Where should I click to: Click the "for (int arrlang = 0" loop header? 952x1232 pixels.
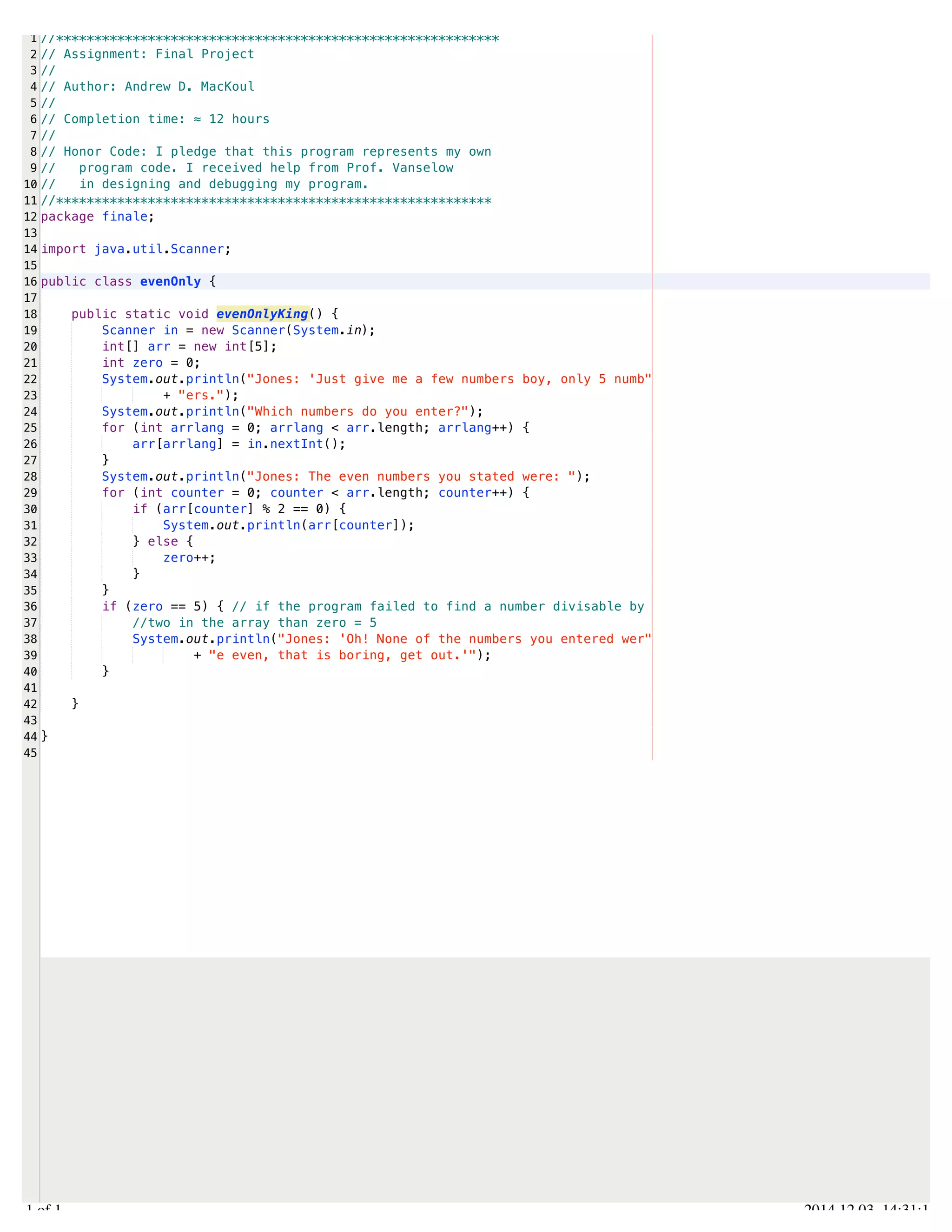(316, 428)
